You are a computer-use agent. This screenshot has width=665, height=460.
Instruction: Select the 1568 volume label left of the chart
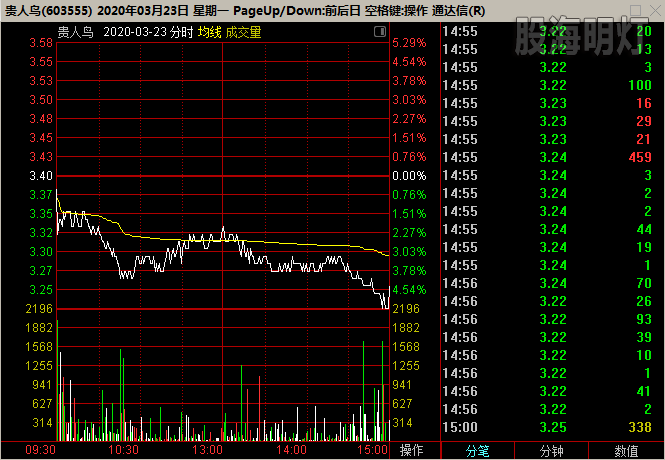(39, 347)
